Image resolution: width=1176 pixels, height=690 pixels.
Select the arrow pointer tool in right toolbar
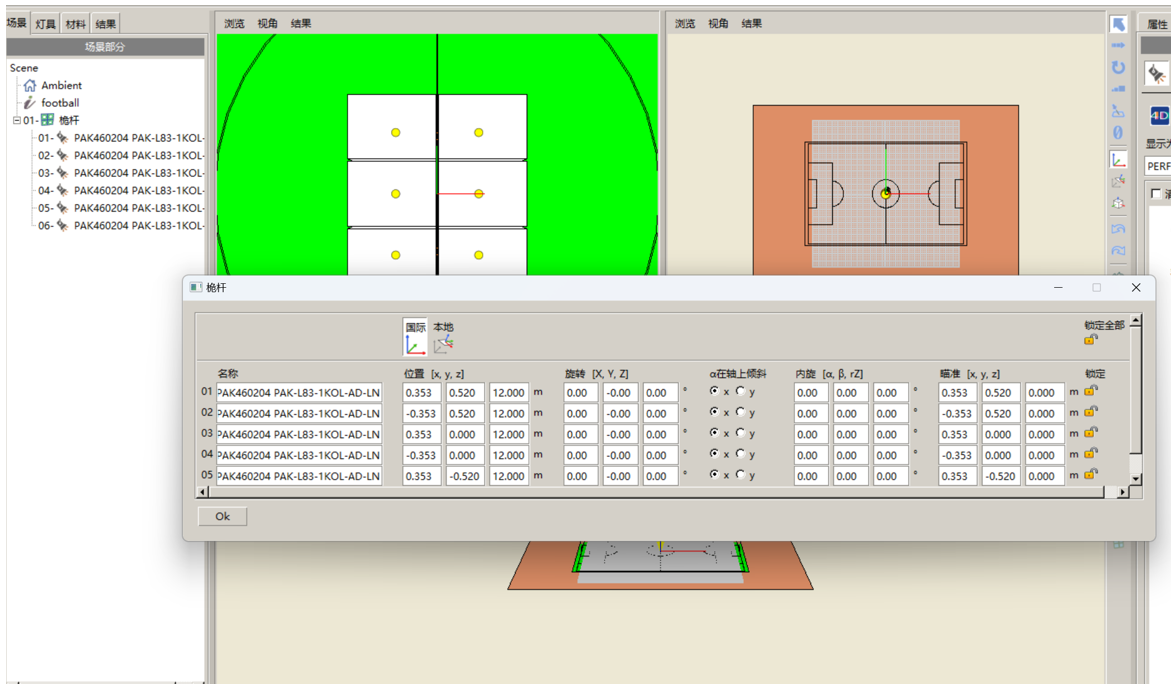[1118, 25]
